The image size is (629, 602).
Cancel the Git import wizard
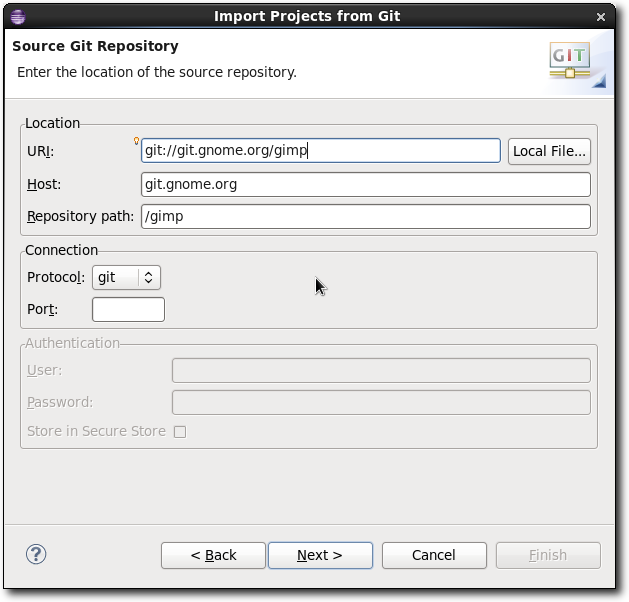433,555
